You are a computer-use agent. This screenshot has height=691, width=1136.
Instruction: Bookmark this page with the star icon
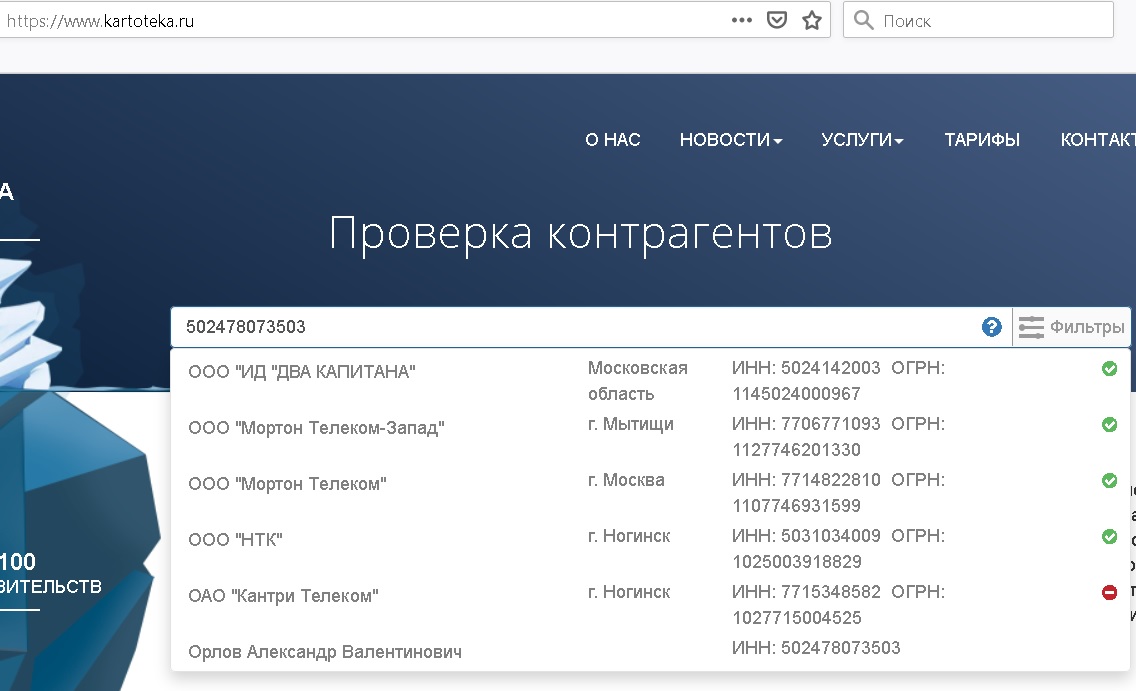point(812,20)
